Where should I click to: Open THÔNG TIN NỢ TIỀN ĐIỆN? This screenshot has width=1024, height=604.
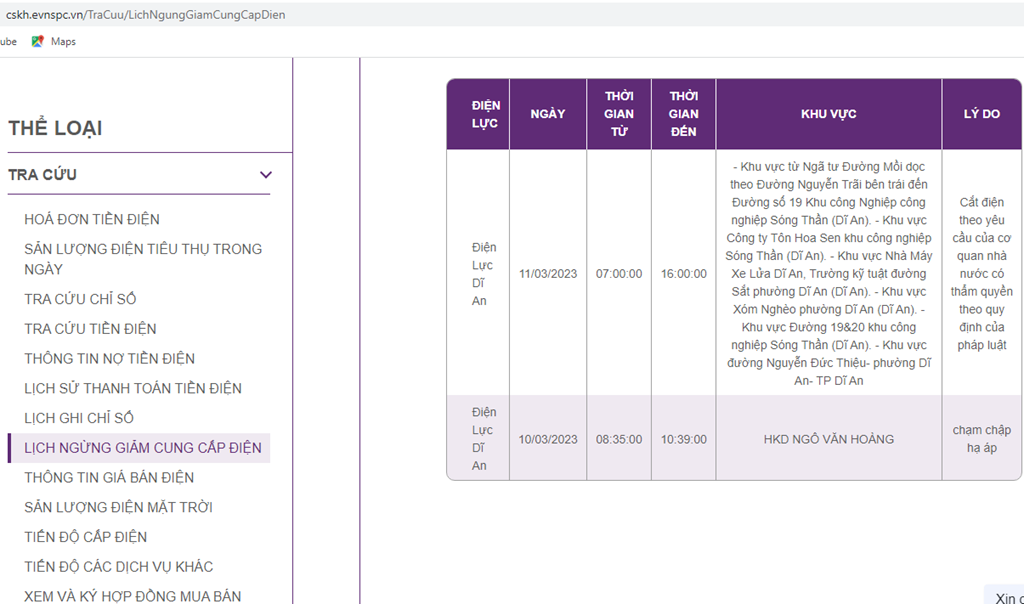pyautogui.click(x=109, y=358)
